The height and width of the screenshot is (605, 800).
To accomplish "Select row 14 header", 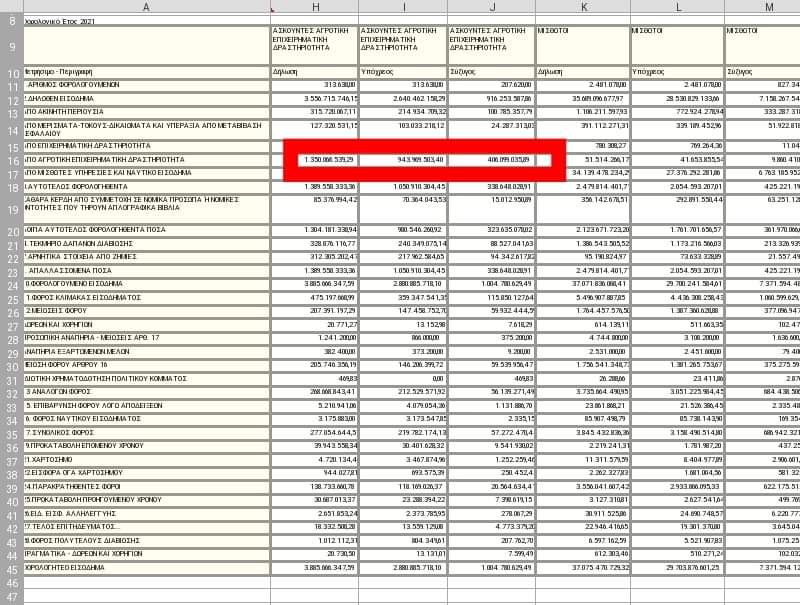I will coord(12,130).
